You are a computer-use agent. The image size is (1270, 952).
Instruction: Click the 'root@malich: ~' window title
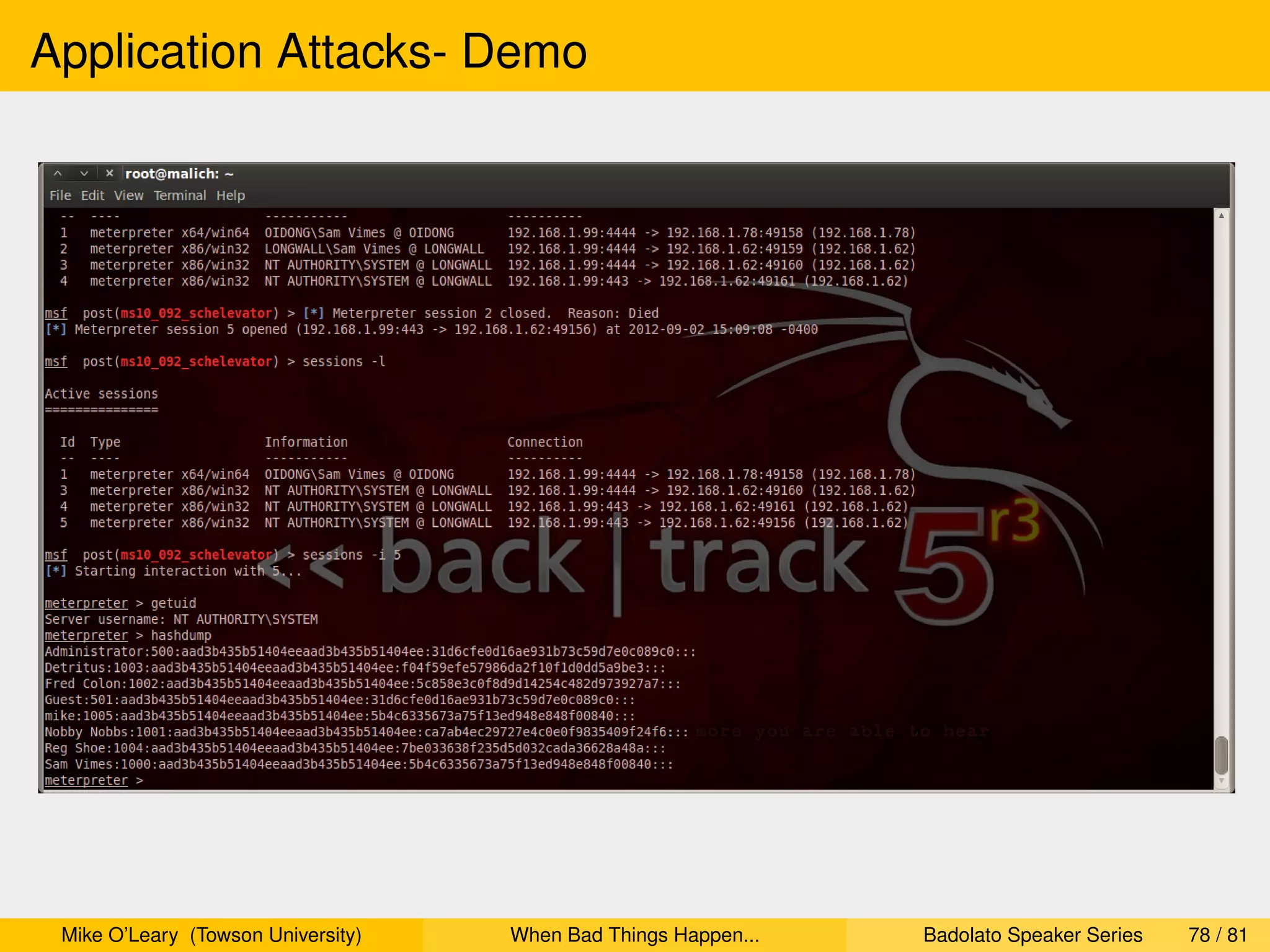(x=179, y=174)
